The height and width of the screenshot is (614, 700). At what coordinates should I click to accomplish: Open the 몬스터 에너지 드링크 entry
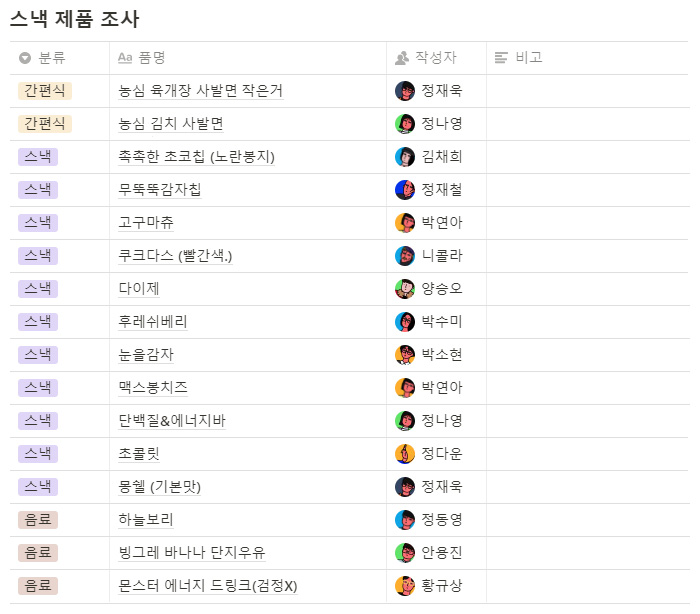207,586
